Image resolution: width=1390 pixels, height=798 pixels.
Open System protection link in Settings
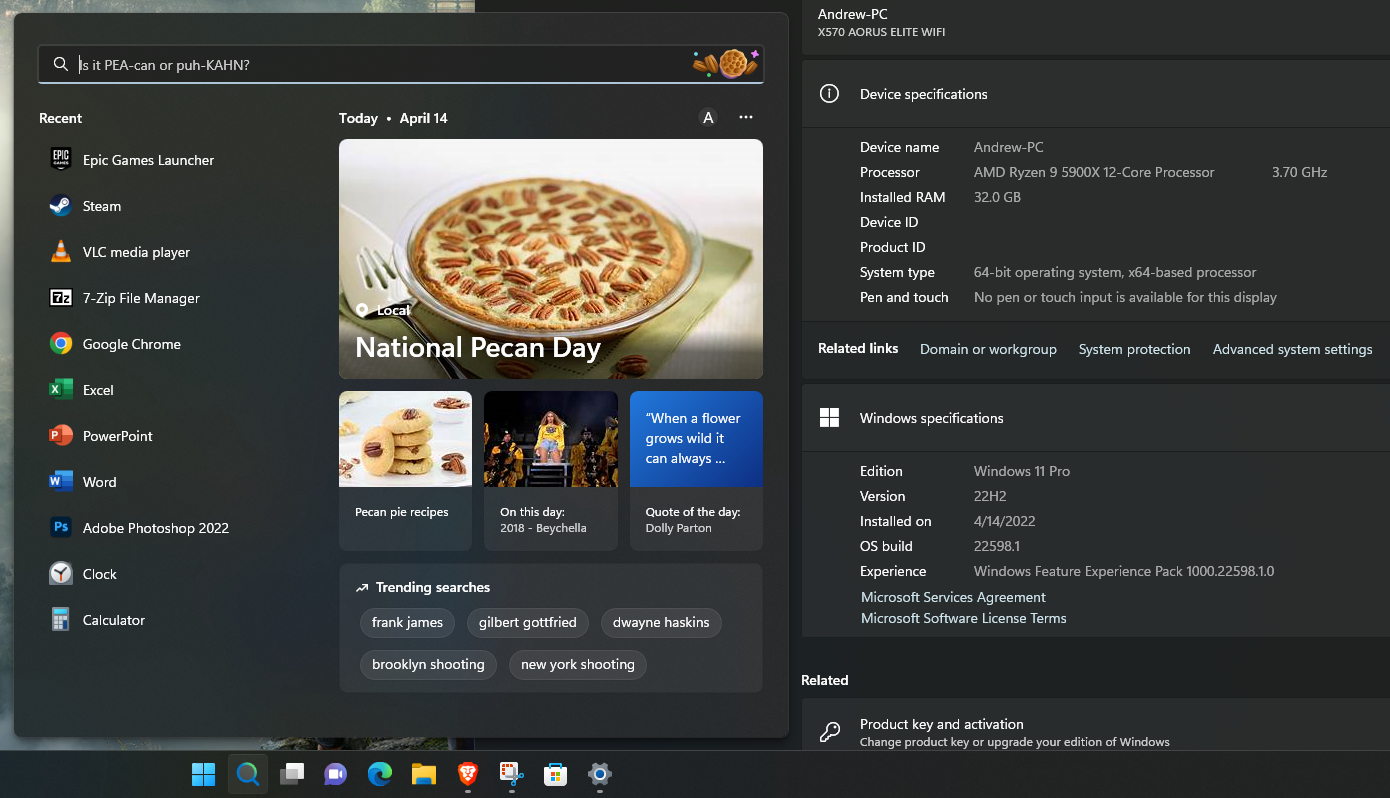1134,349
